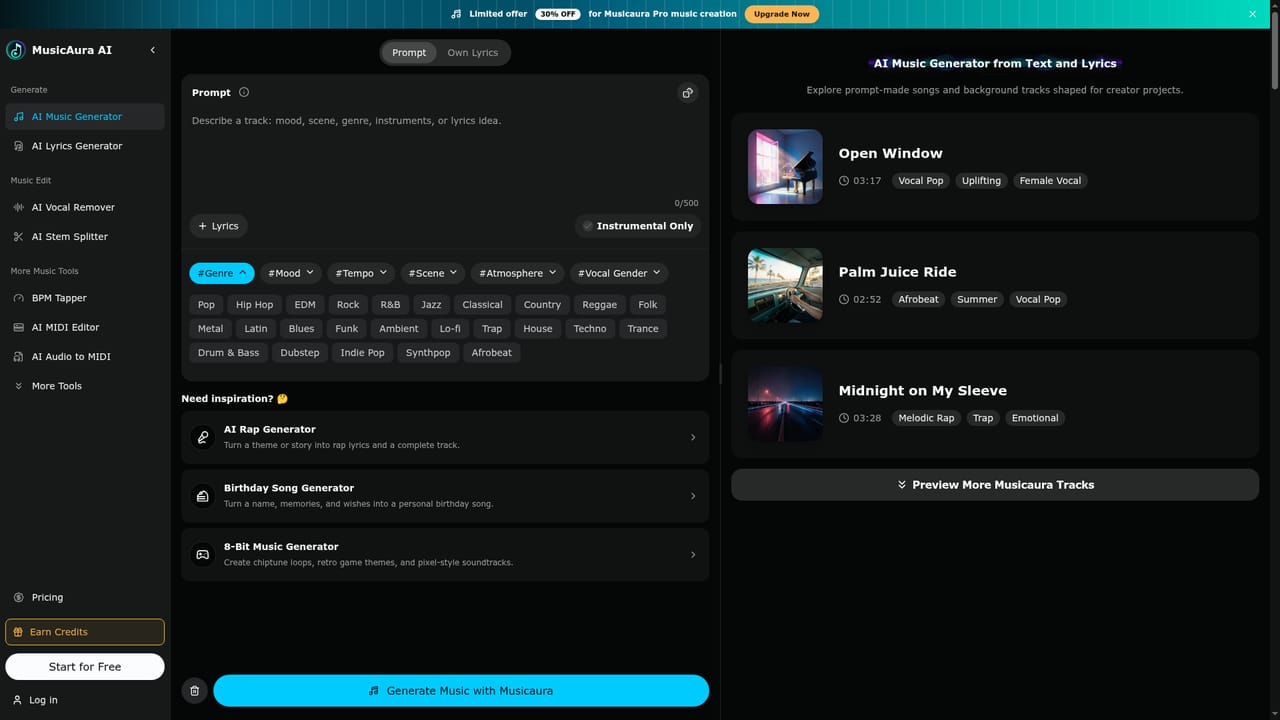Screen dimensions: 1280x720
Task: Expand More Tools in the sidebar
Action: (x=85, y=386)
